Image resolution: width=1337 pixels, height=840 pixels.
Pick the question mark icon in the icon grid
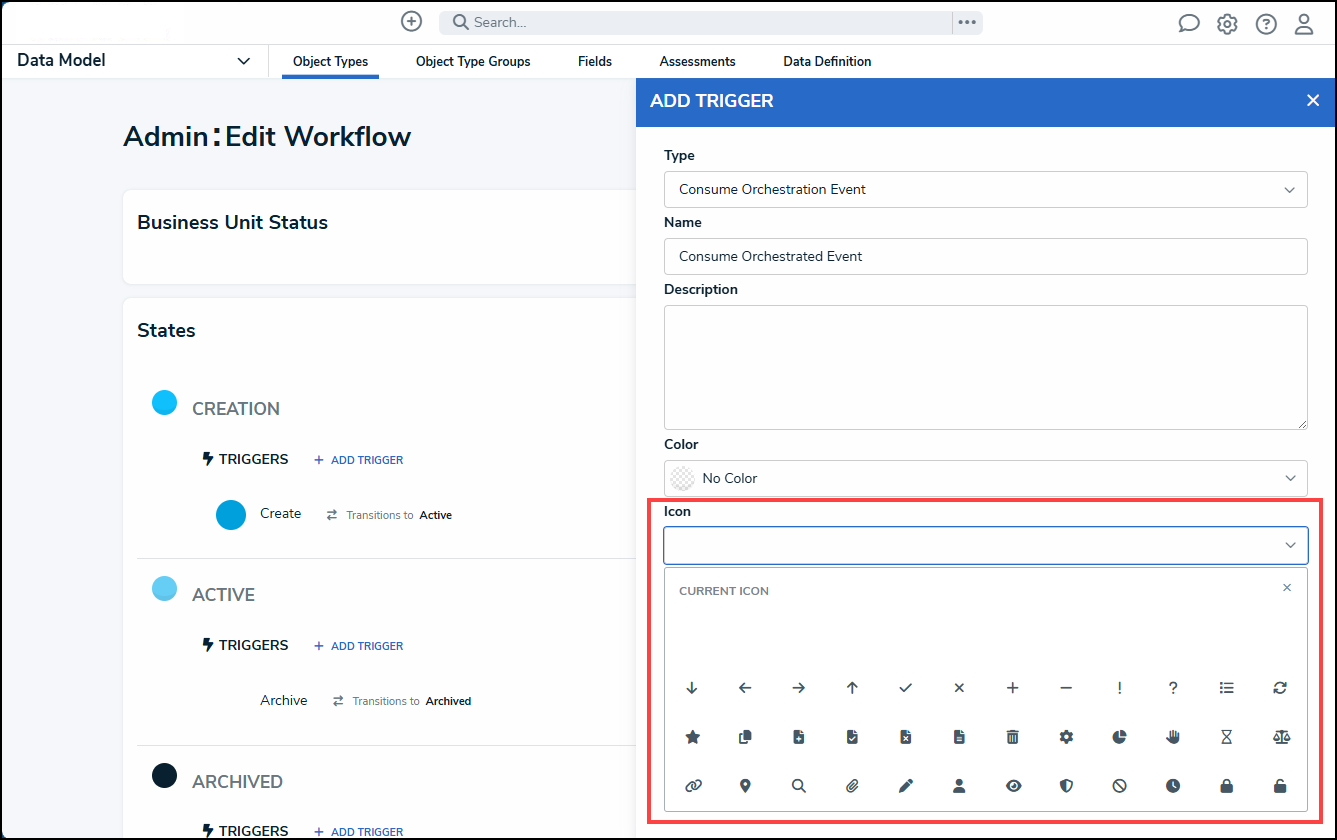1173,688
